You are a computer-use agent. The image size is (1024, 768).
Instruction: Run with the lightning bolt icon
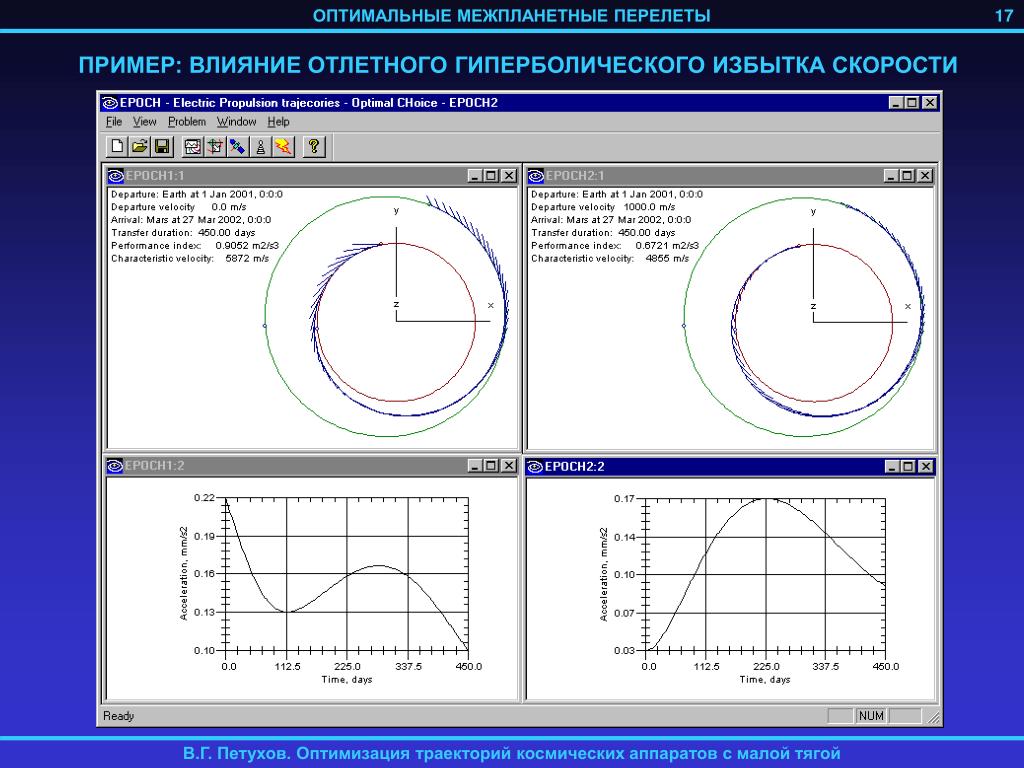283,146
